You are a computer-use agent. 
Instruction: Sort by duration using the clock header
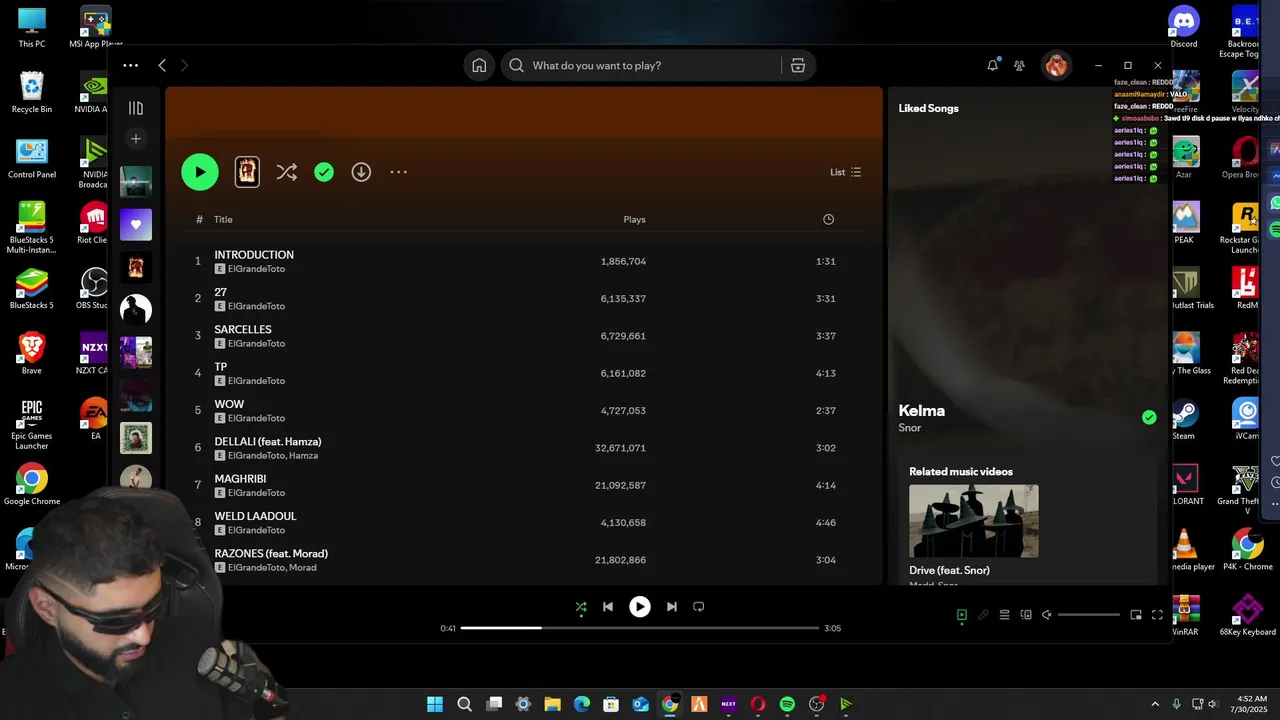click(x=828, y=219)
